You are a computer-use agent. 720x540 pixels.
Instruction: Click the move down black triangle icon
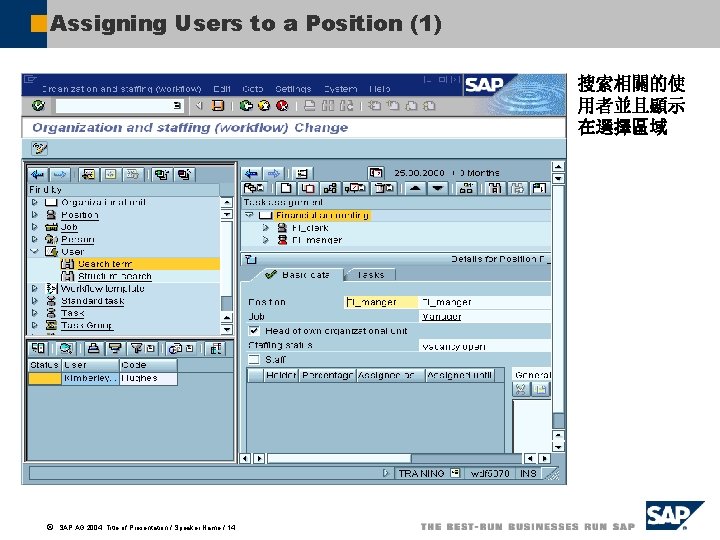438,188
